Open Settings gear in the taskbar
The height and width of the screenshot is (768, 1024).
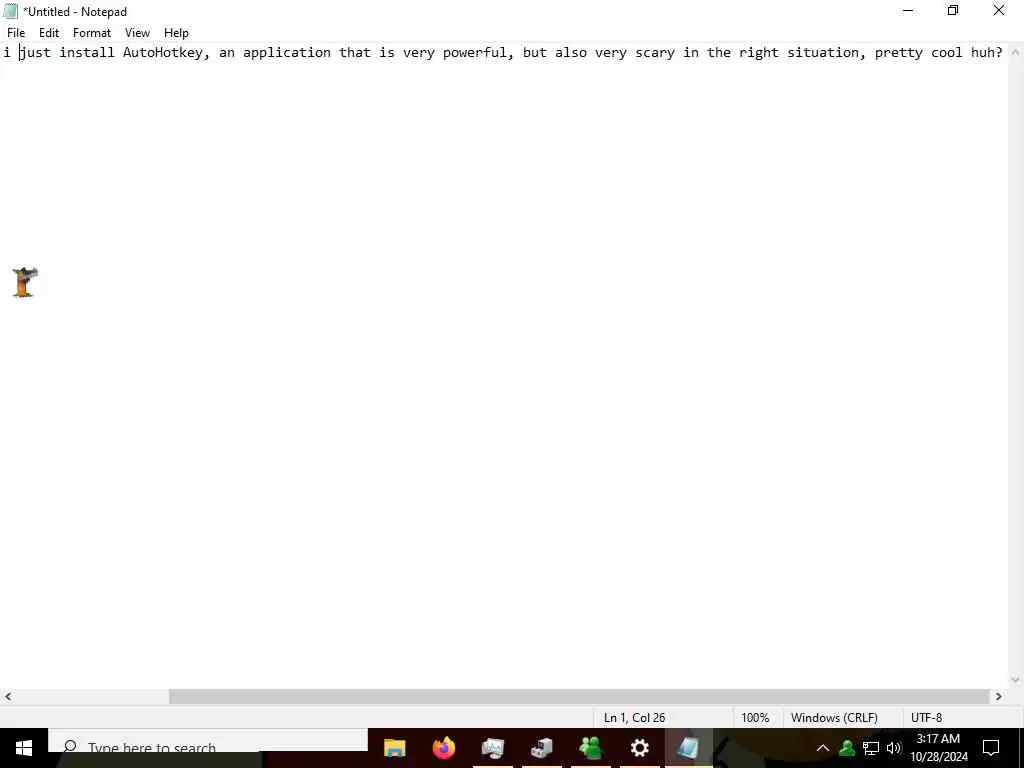639,748
